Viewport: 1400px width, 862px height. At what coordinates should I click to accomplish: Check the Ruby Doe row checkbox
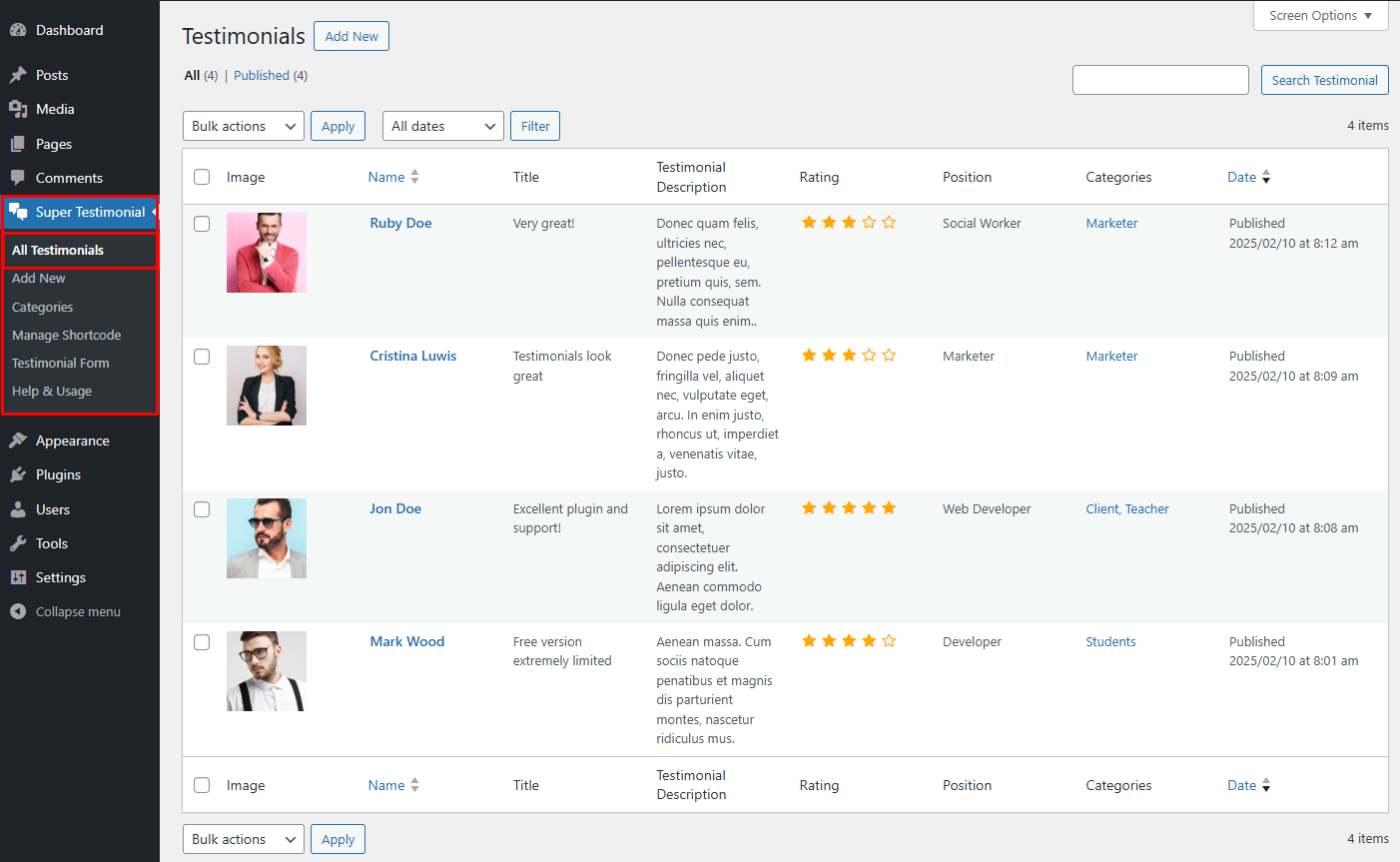click(x=202, y=224)
